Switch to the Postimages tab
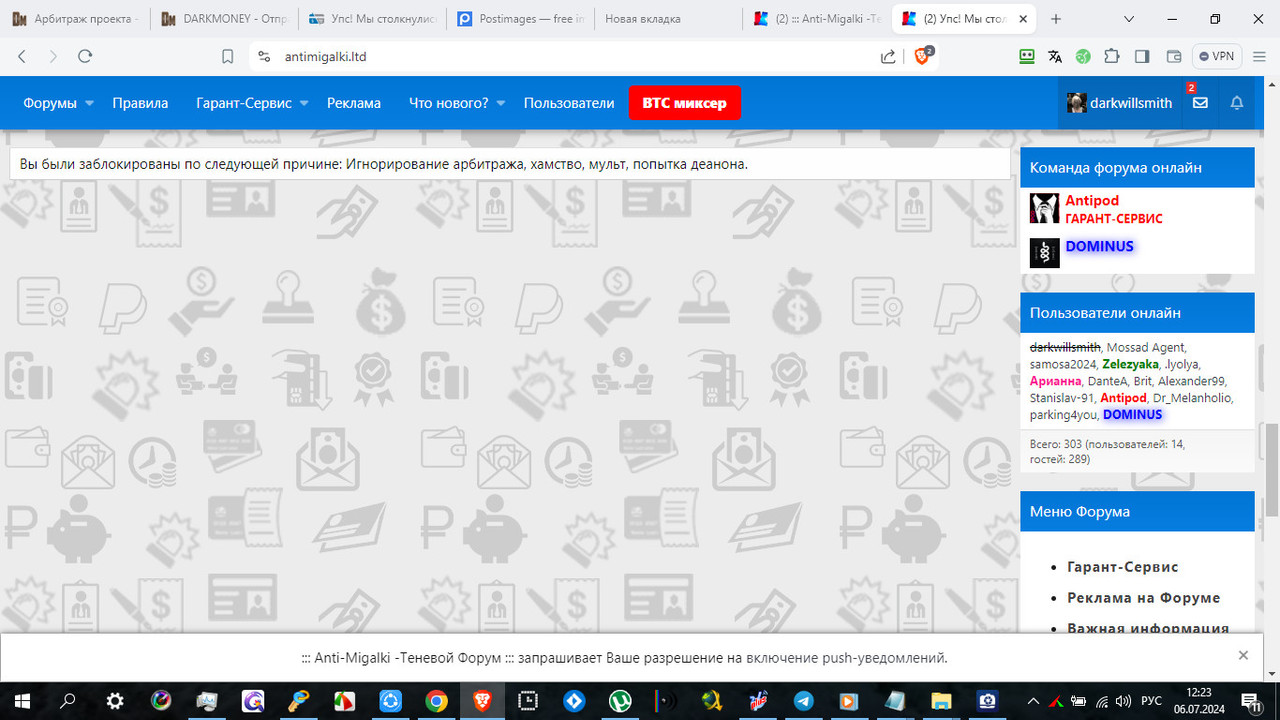1280x720 pixels. pyautogui.click(x=519, y=19)
